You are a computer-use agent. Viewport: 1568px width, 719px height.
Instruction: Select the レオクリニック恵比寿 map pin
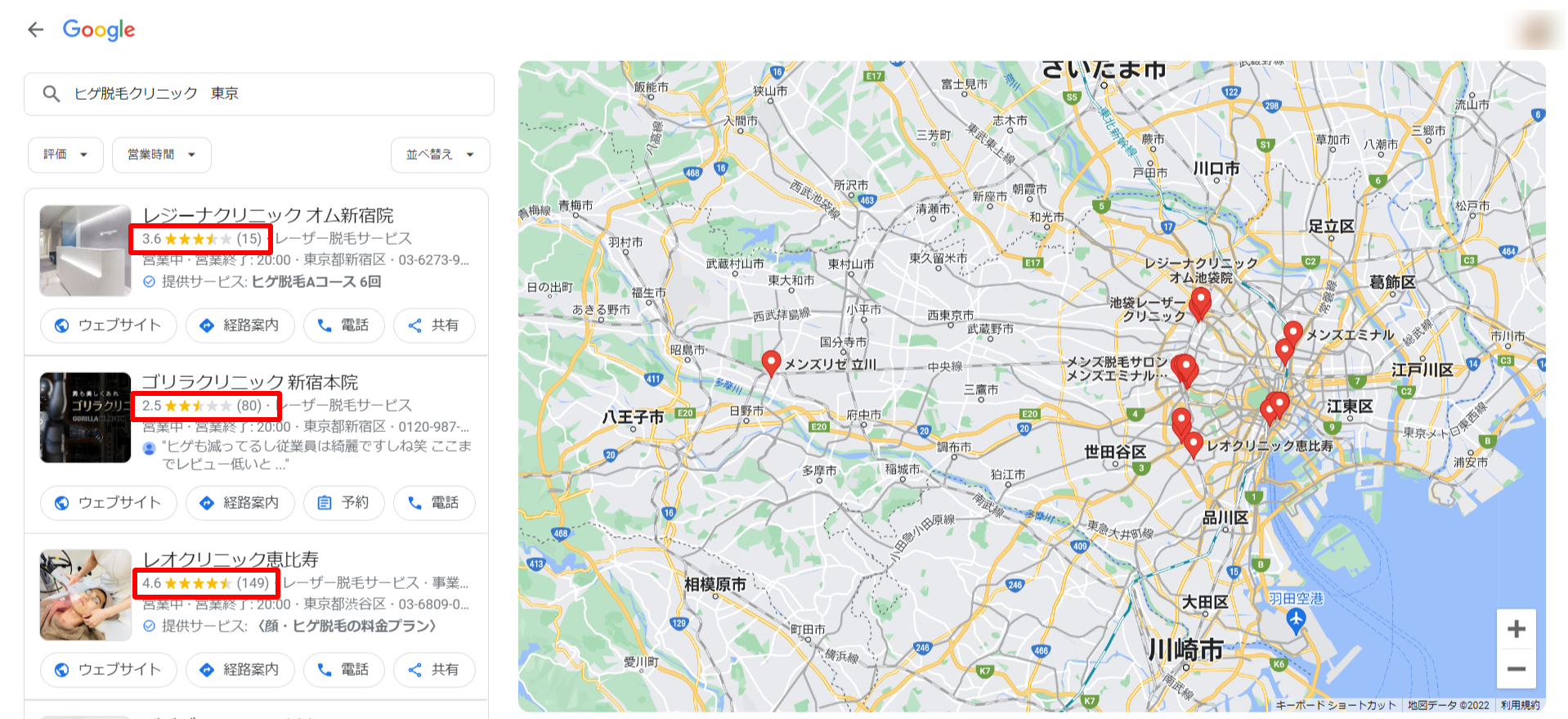(x=1194, y=444)
